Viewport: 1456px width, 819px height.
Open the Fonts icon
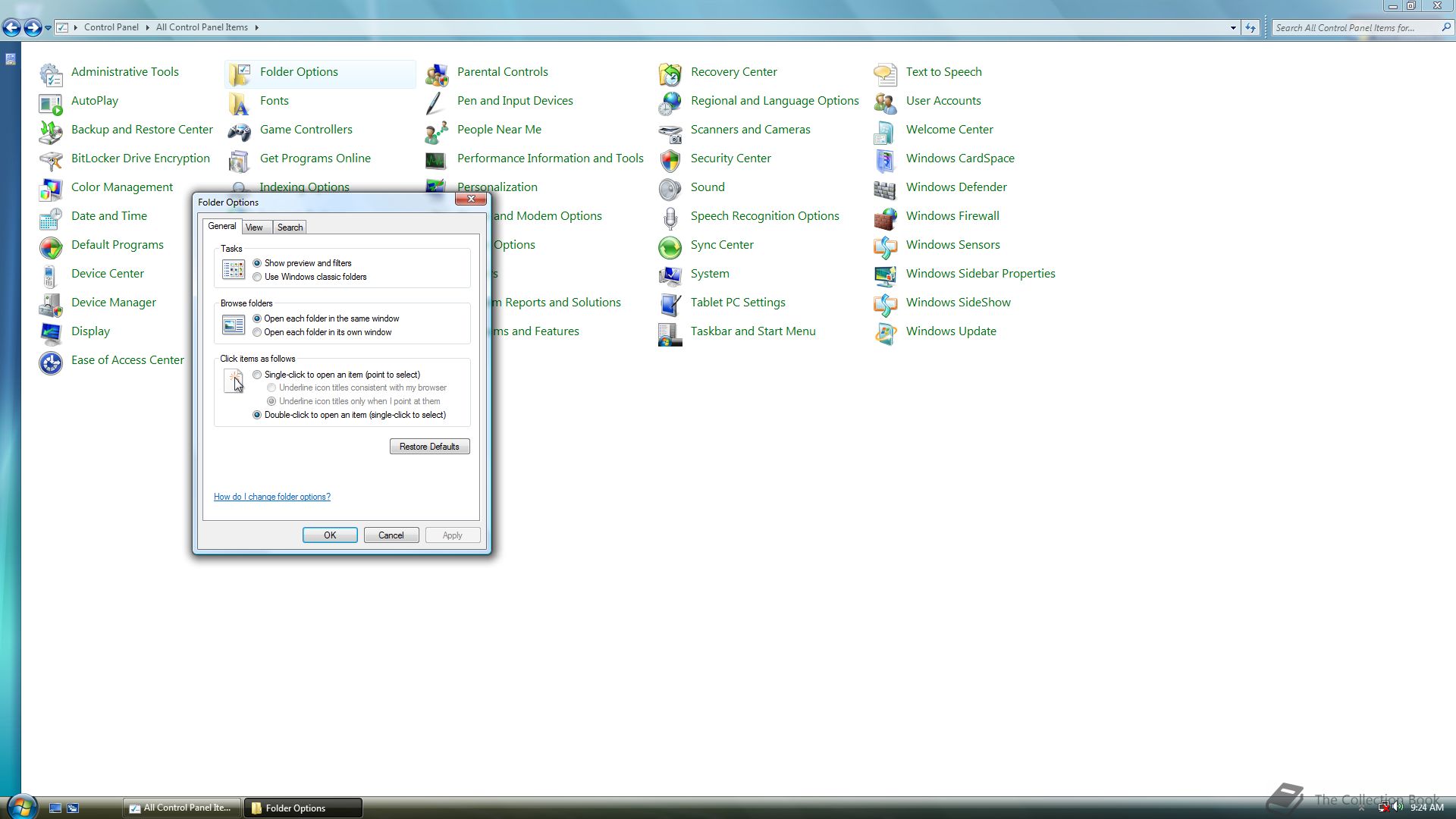(240, 102)
